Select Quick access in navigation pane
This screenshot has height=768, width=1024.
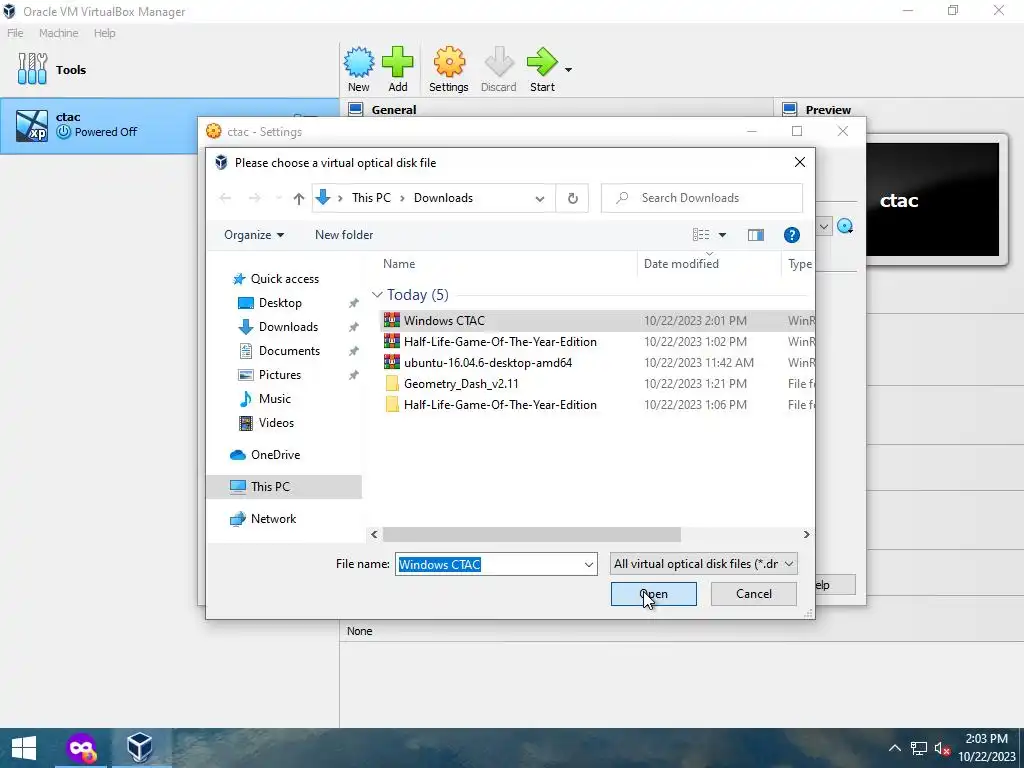(285, 279)
